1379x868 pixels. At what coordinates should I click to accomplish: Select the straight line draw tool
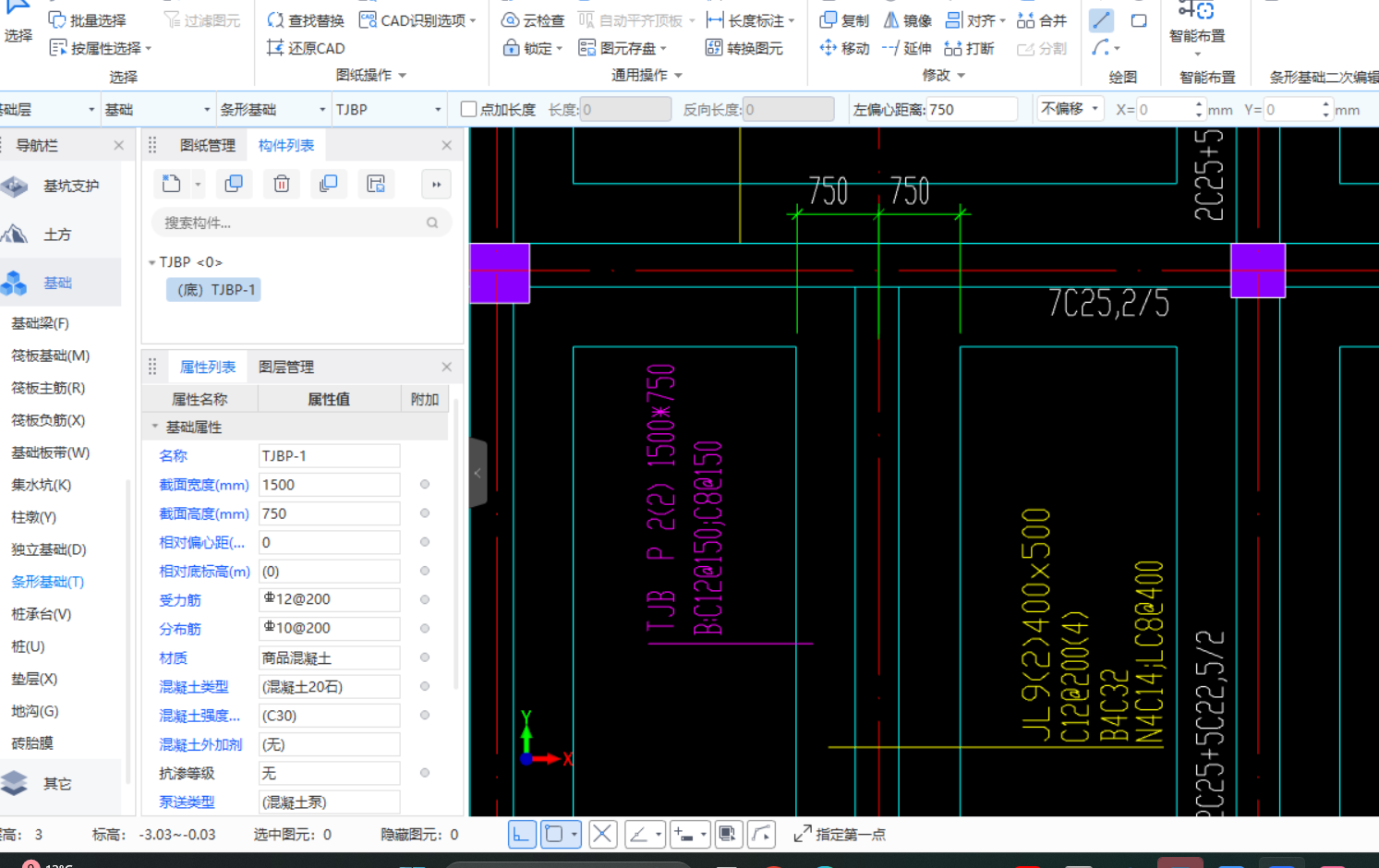pyautogui.click(x=1101, y=20)
